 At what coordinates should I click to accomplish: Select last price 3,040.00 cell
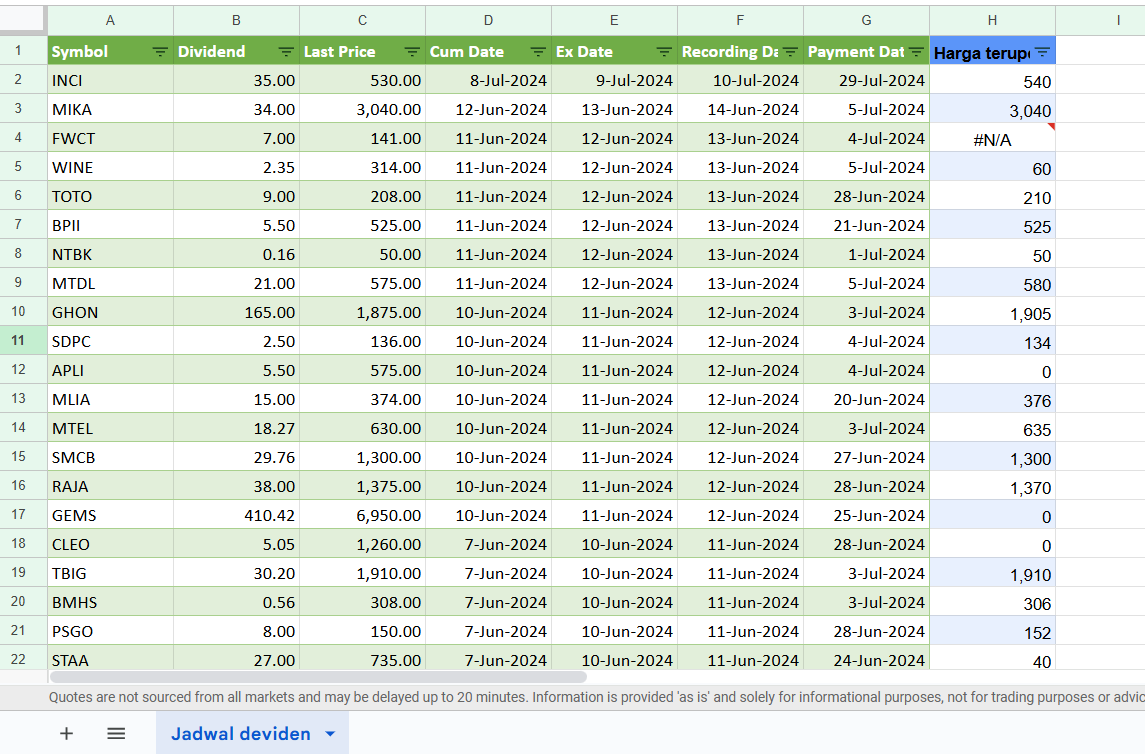click(362, 109)
